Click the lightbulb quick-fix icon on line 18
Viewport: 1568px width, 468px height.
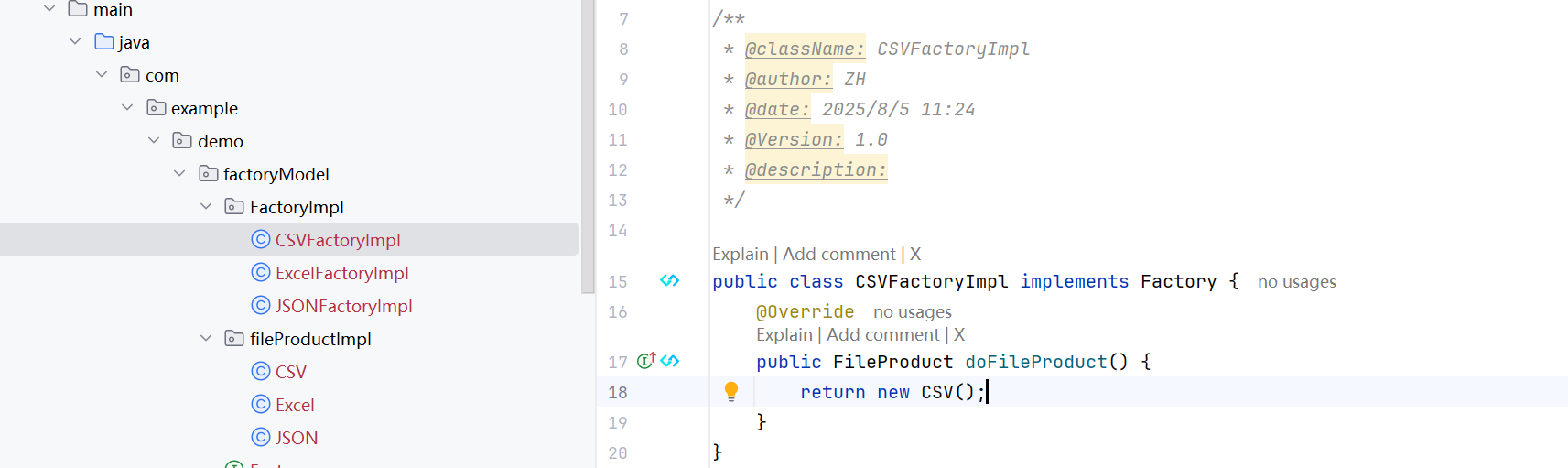coord(730,391)
